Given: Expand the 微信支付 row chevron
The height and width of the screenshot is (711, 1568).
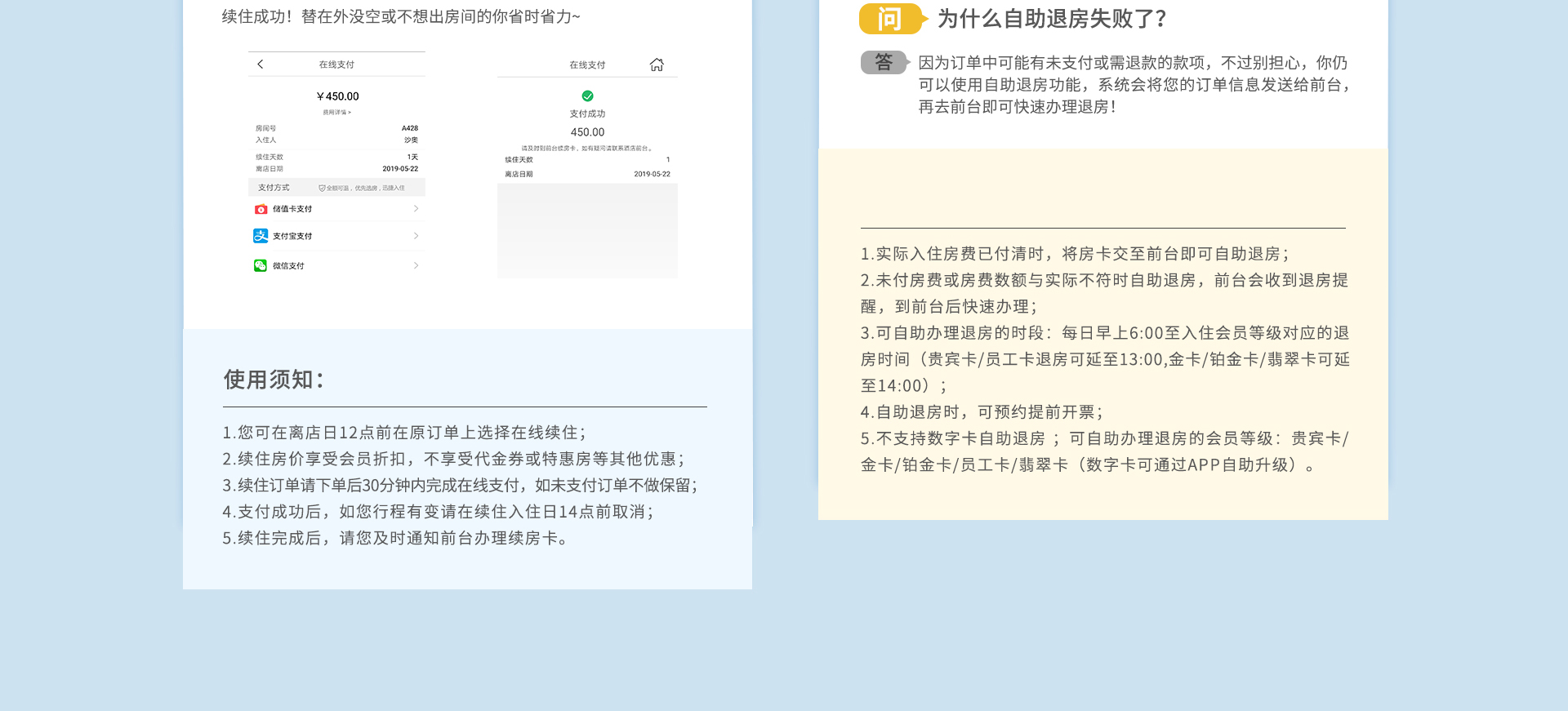Looking at the screenshot, I should click(416, 265).
